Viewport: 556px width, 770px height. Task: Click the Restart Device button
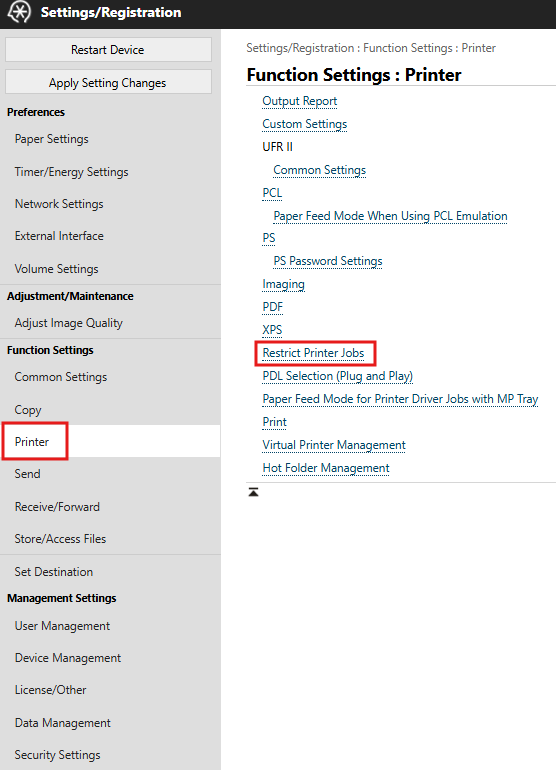tap(108, 50)
